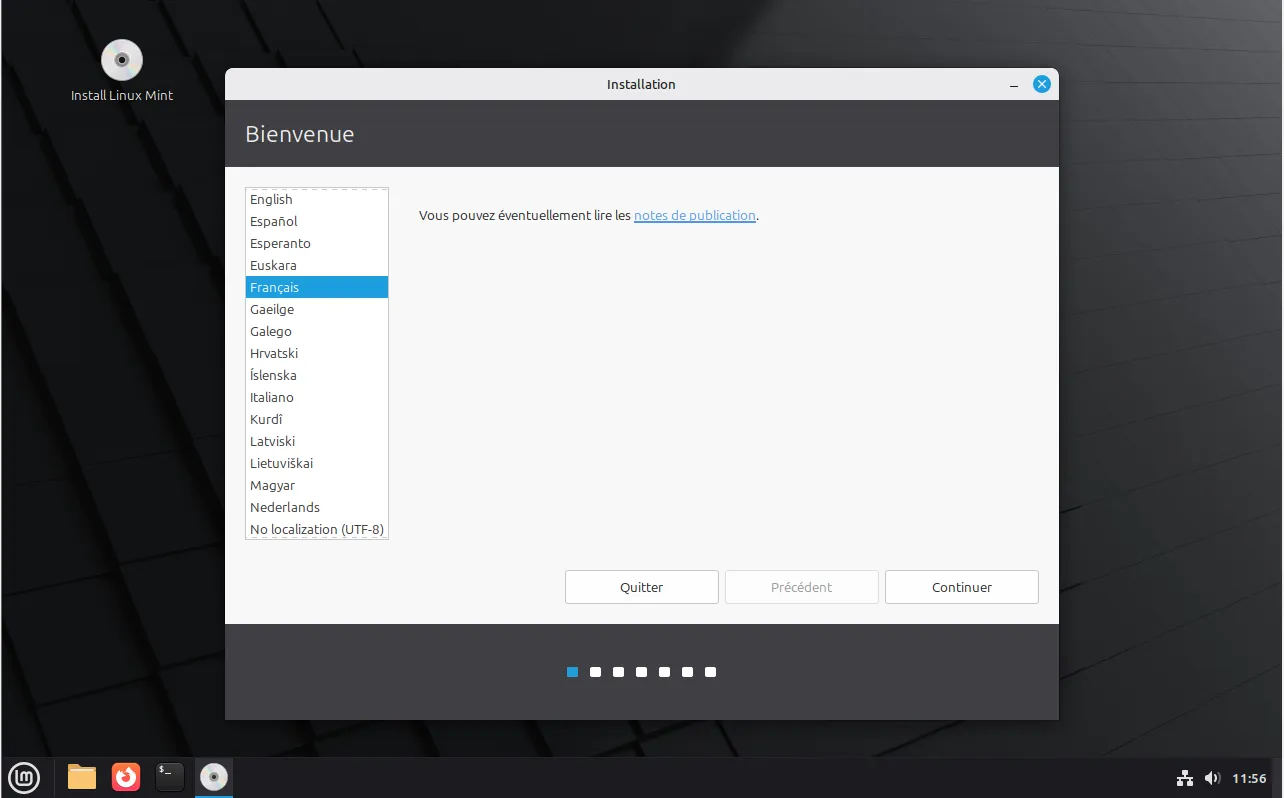1284x798 pixels.
Task: Launch the Files manager from the panel
Action: [x=82, y=777]
